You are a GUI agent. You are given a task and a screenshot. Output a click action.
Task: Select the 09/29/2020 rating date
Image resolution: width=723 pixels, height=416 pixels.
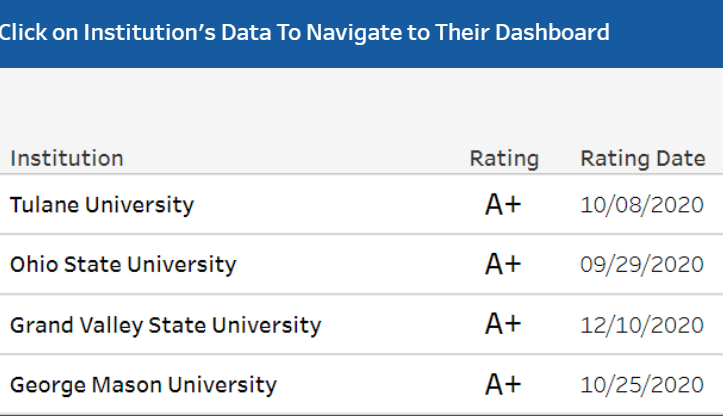tap(643, 265)
